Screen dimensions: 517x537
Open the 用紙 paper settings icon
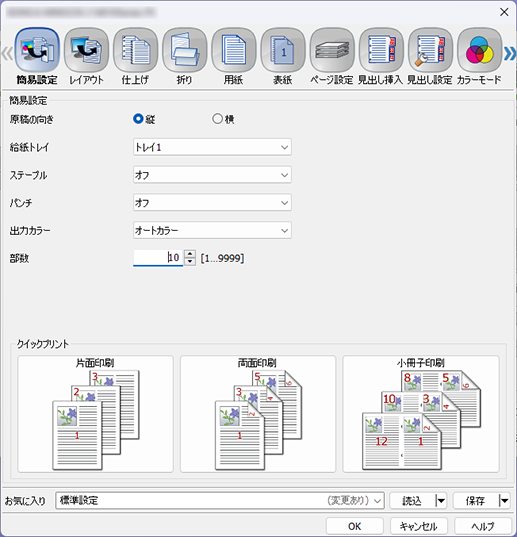point(234,50)
